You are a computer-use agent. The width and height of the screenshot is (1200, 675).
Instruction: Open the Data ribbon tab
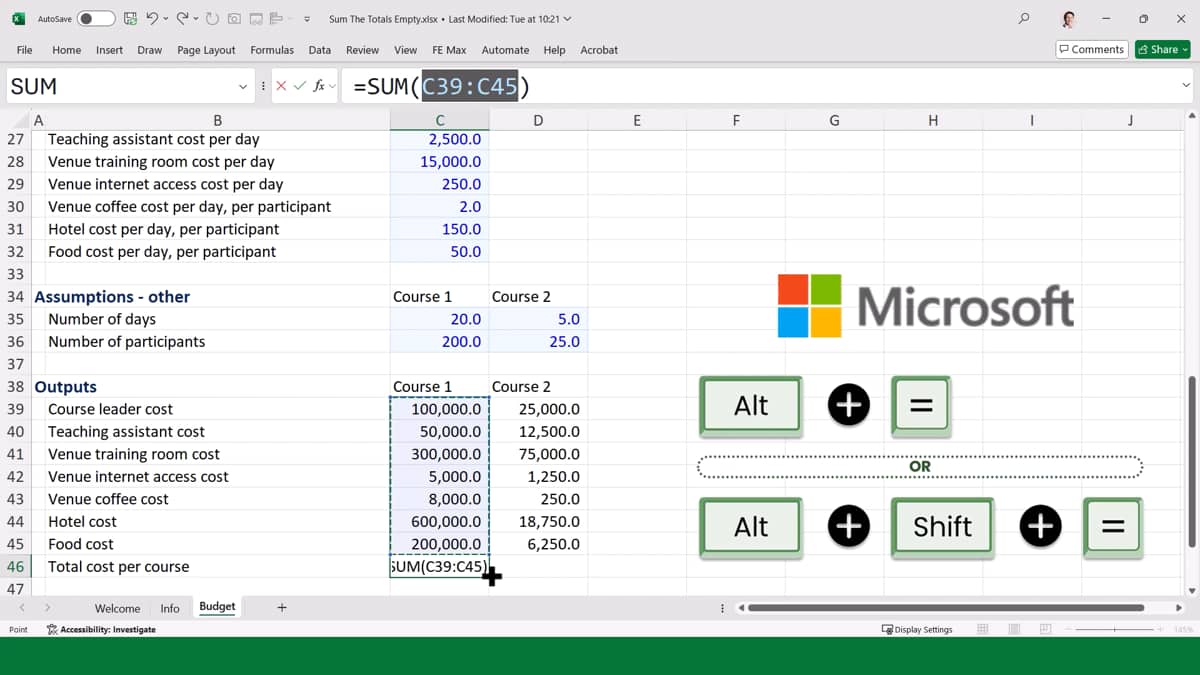pos(320,50)
